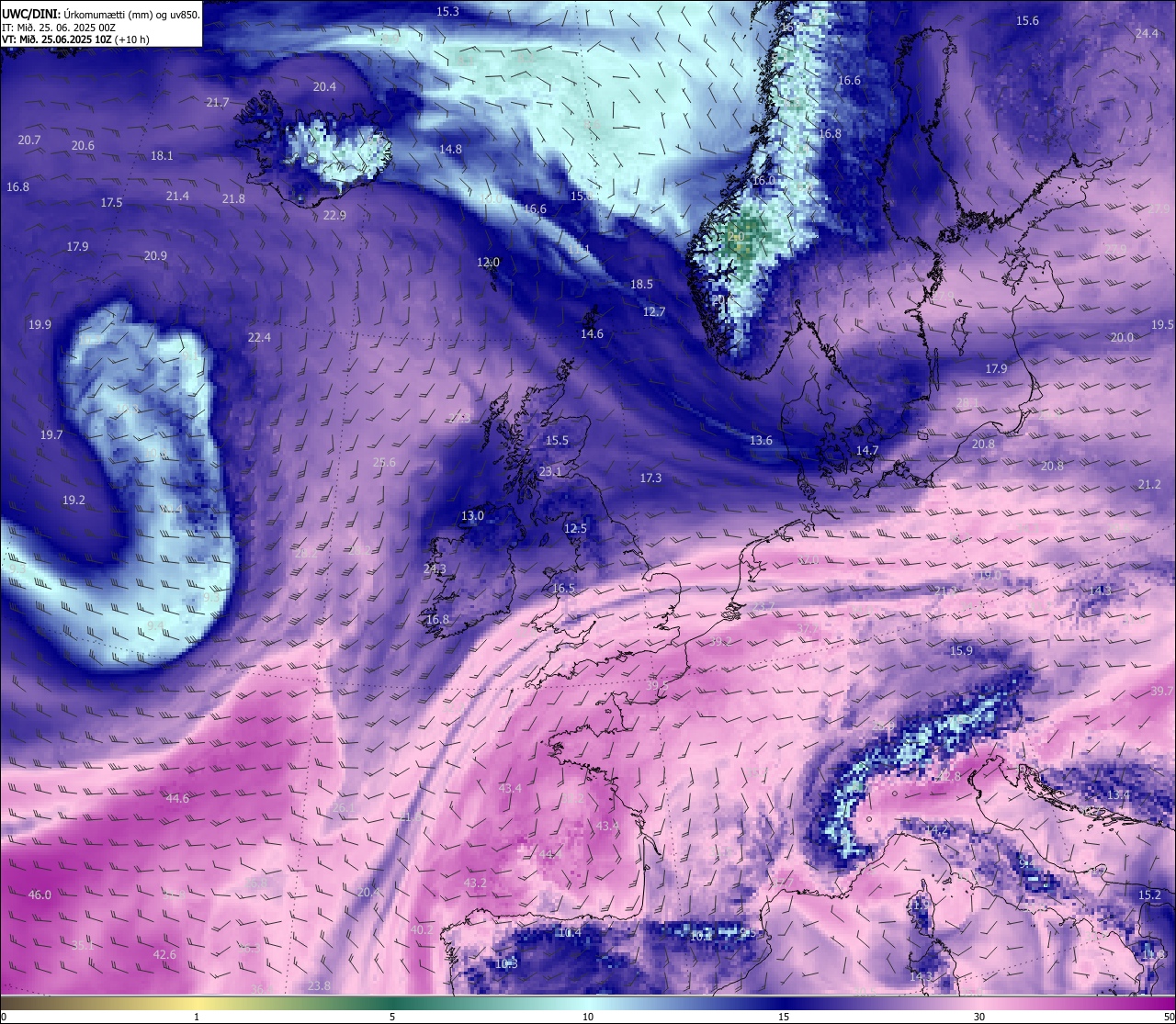Click the 13.0 value north of Ireland

(x=472, y=516)
